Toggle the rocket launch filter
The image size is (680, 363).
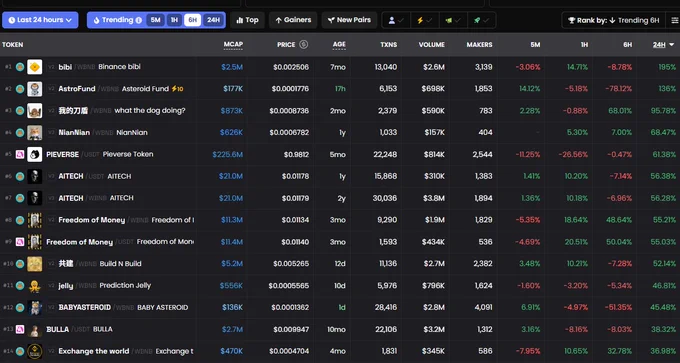click(482, 20)
